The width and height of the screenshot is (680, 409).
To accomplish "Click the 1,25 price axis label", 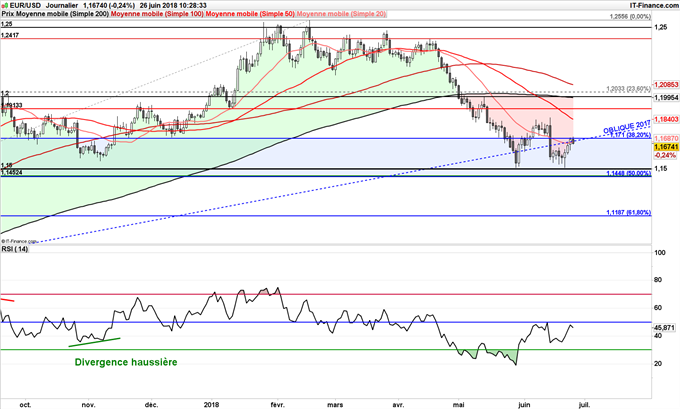I will pos(661,27).
